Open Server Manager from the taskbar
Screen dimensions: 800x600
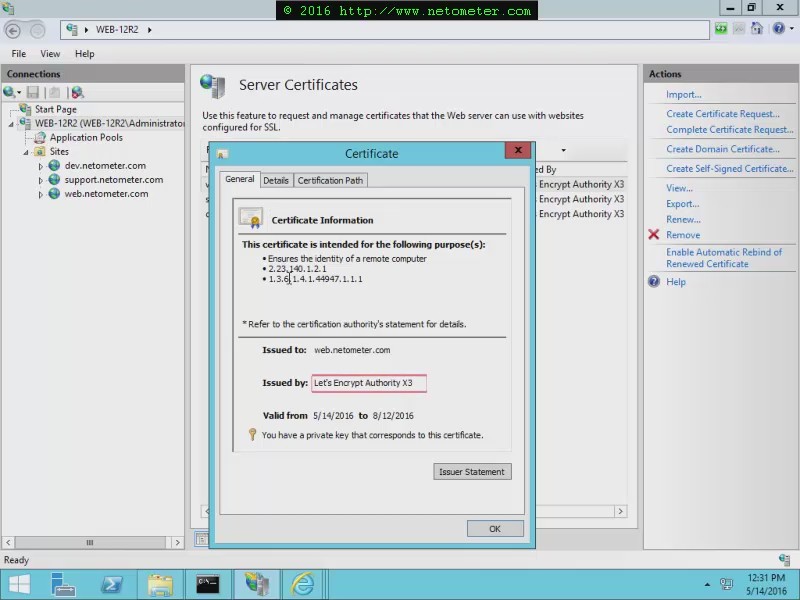coord(63,584)
